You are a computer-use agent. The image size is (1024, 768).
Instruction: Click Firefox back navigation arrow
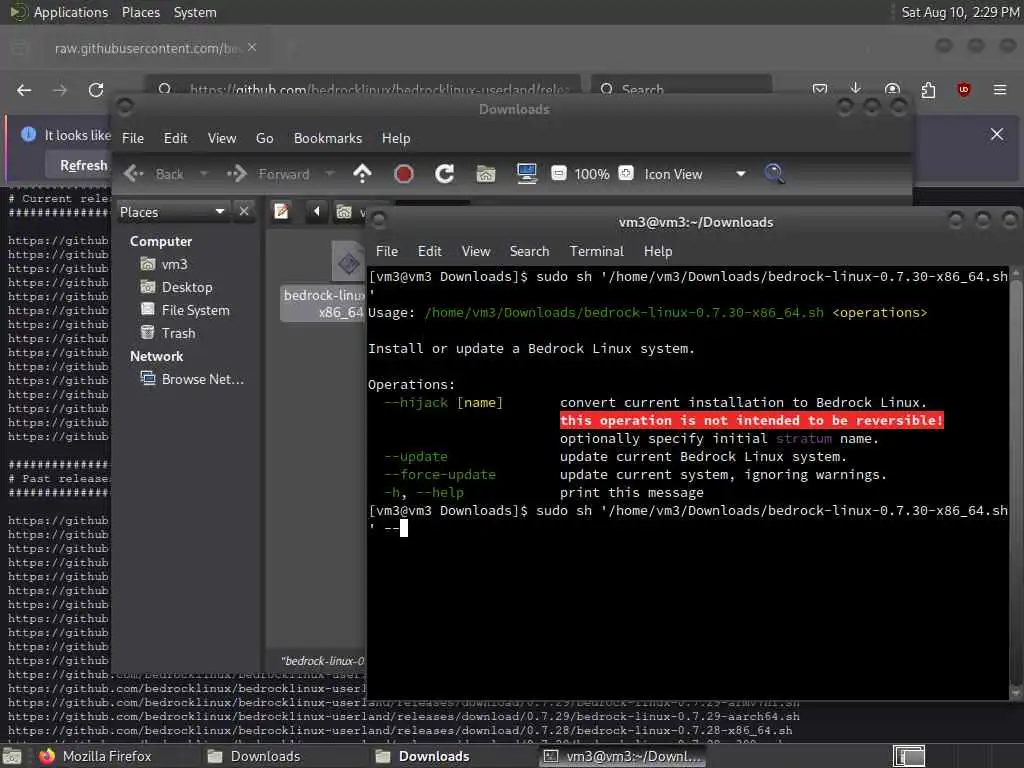tap(24, 89)
